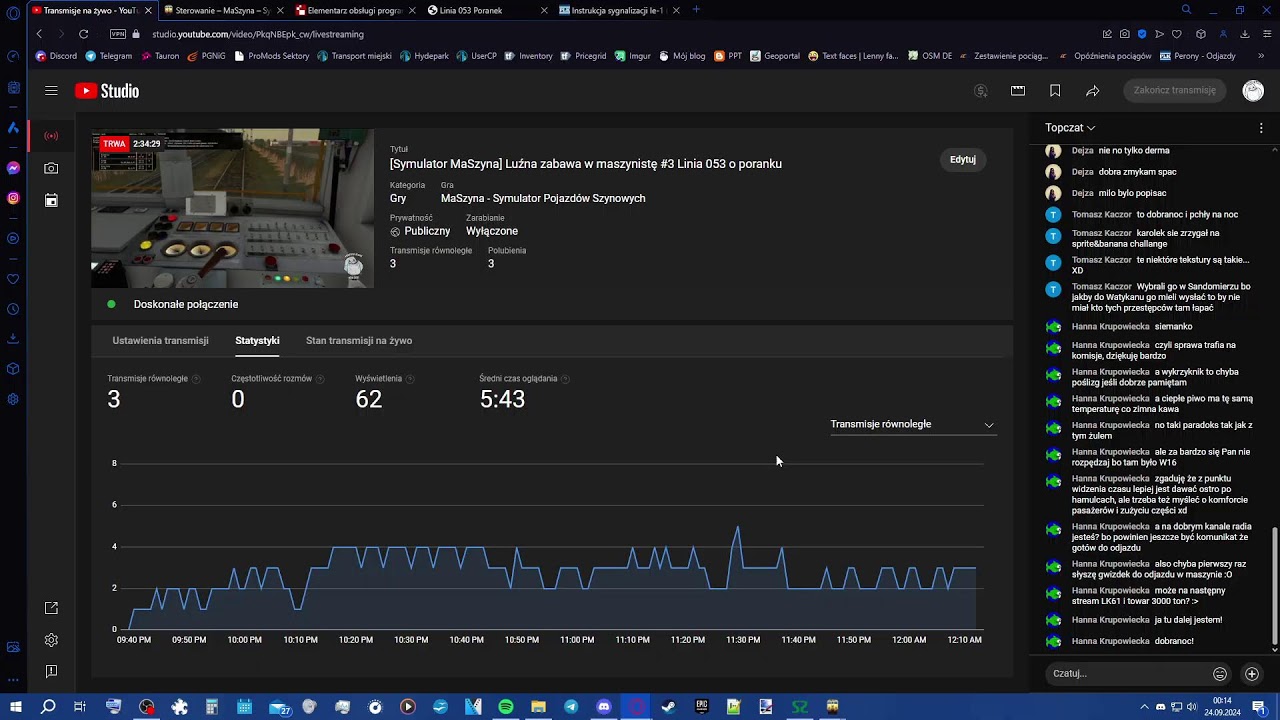Click the Opera snapshot camera icon
The image size is (1280, 720).
pos(1125,34)
